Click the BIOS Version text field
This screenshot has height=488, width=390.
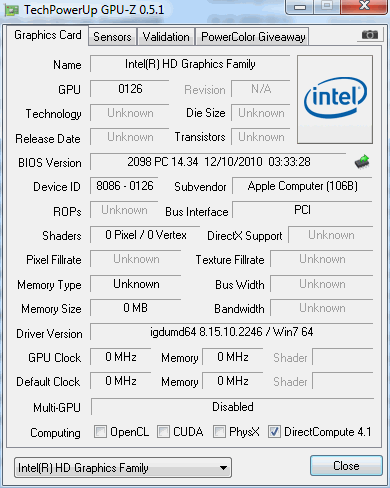(x=219, y=162)
